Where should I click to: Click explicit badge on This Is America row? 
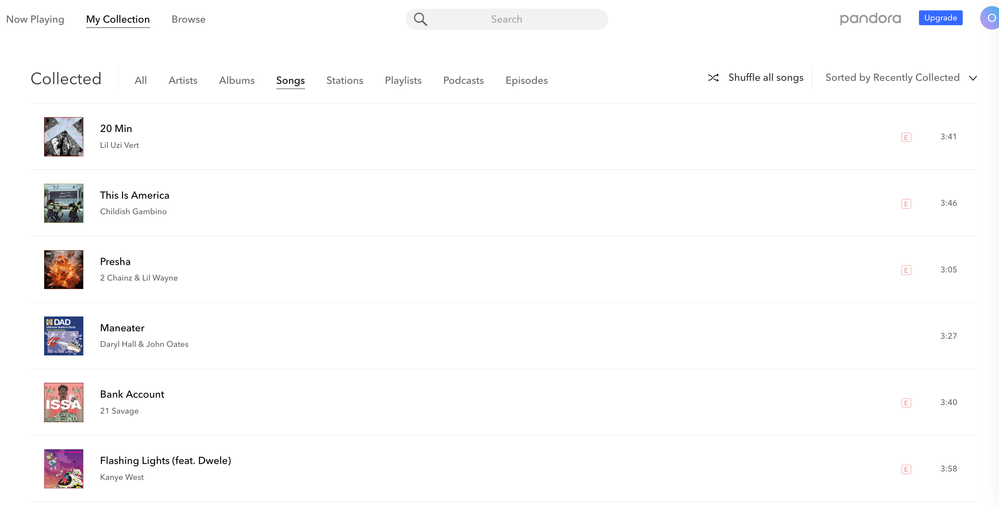coord(906,204)
